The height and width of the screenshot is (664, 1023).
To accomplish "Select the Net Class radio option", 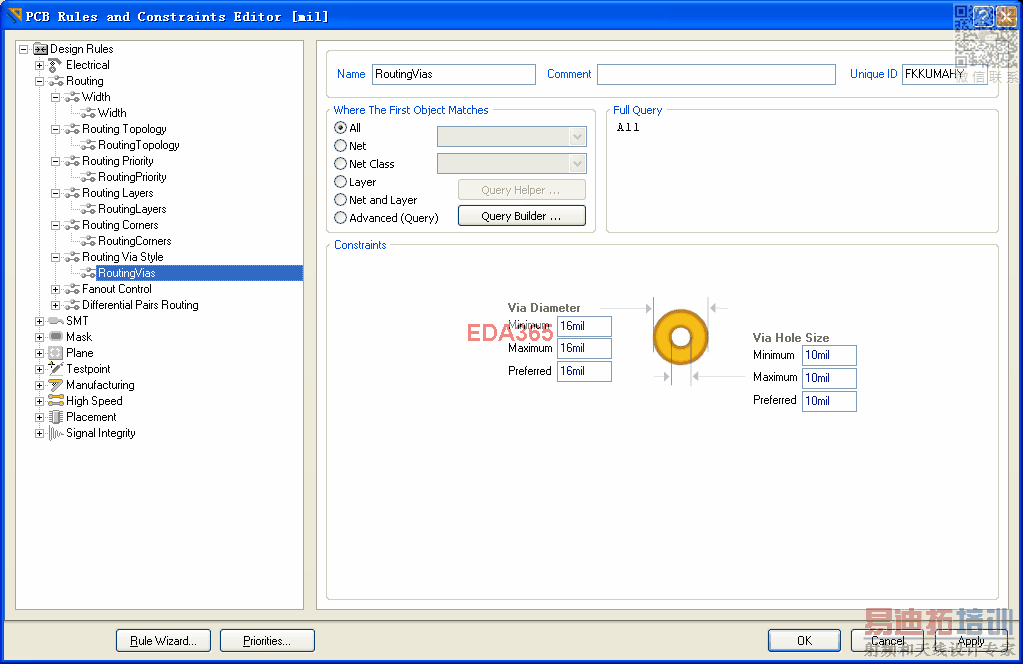I will pyautogui.click(x=341, y=164).
